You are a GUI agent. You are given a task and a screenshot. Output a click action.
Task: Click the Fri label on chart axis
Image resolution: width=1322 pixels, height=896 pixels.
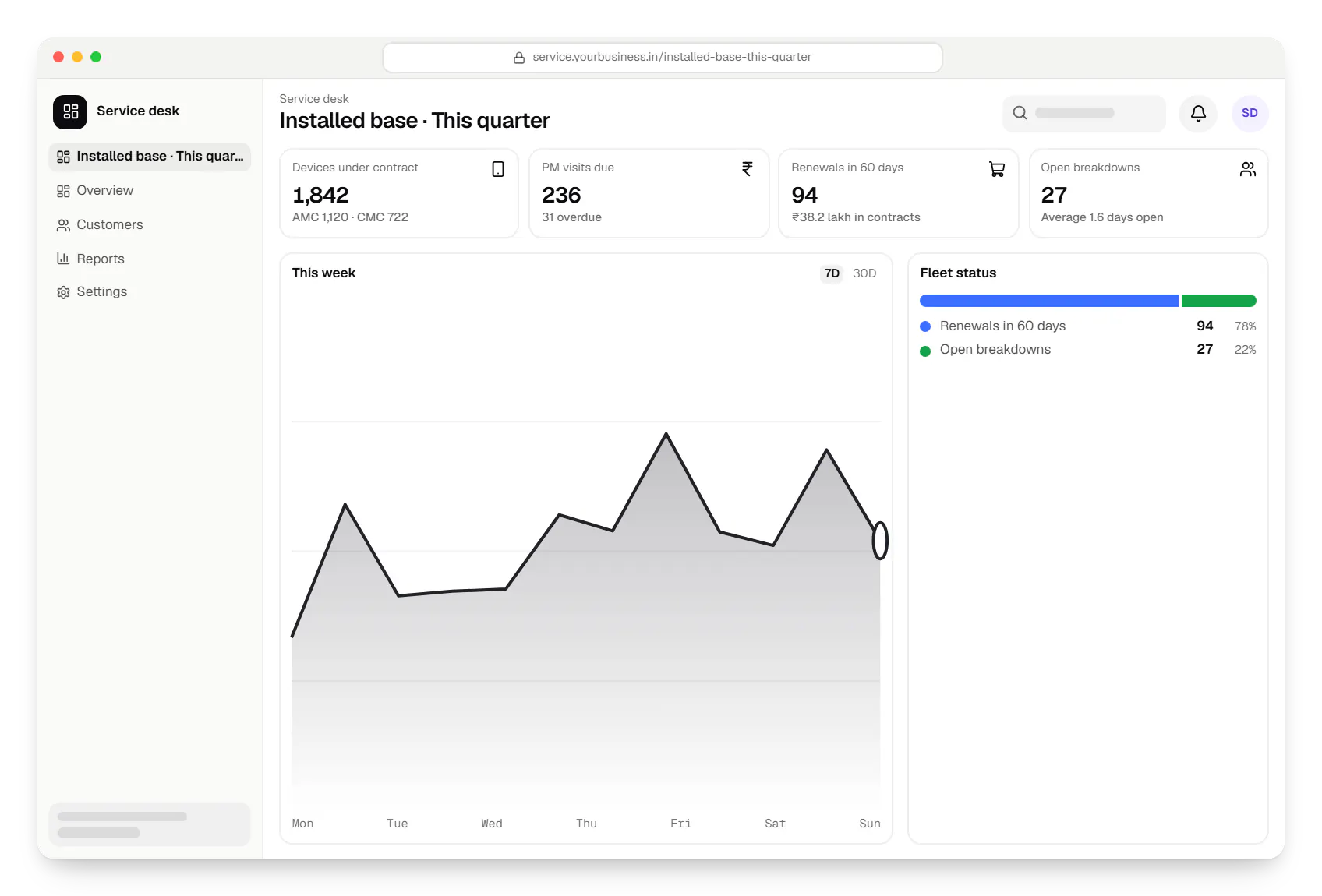(x=680, y=824)
